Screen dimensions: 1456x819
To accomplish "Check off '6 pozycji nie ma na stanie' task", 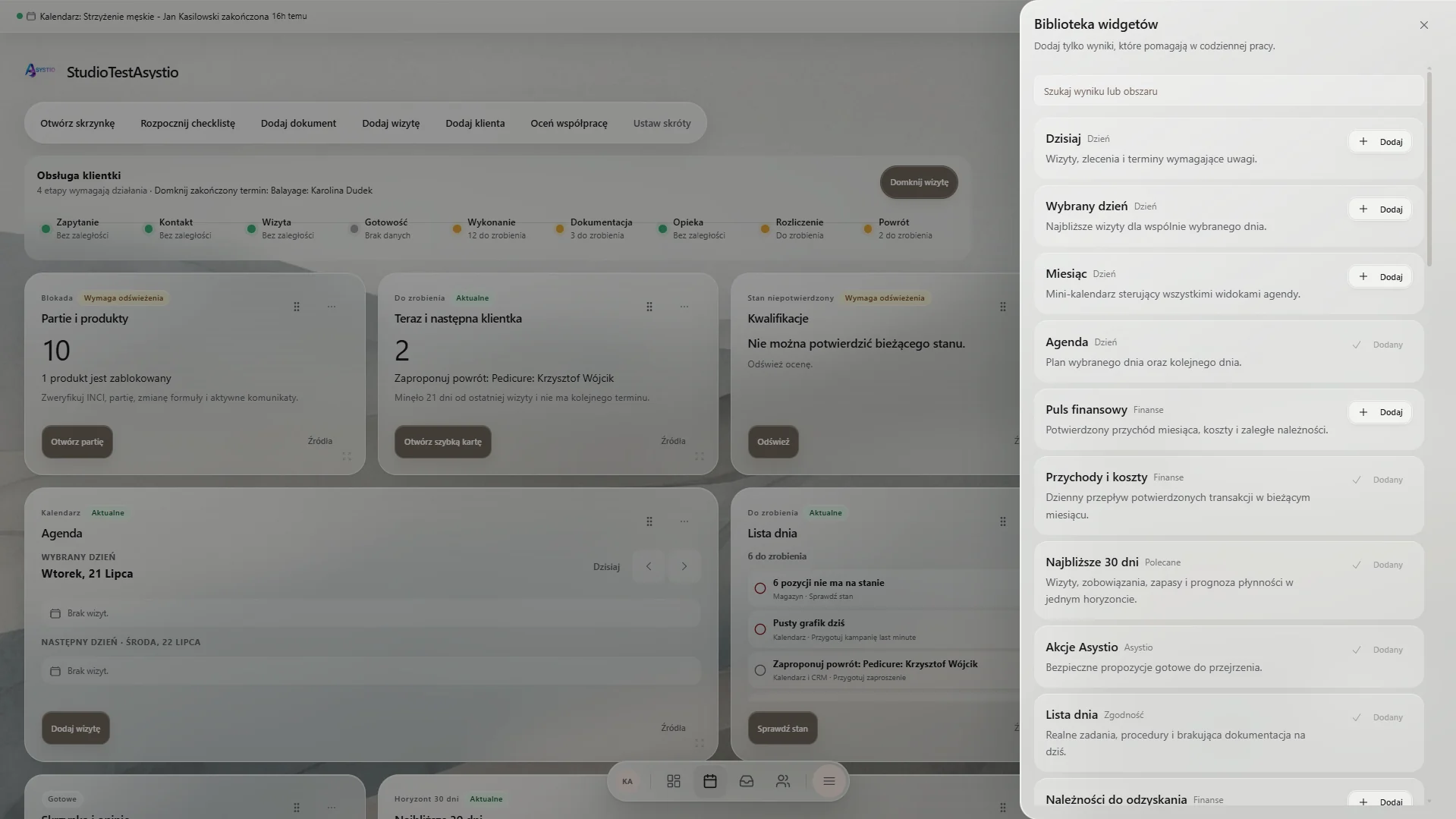I will point(759,588).
